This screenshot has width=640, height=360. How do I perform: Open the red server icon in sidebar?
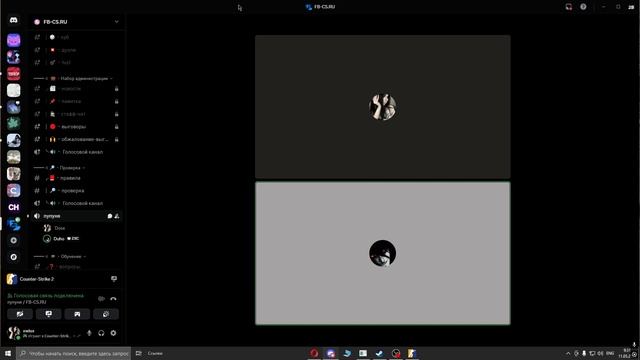point(13,73)
